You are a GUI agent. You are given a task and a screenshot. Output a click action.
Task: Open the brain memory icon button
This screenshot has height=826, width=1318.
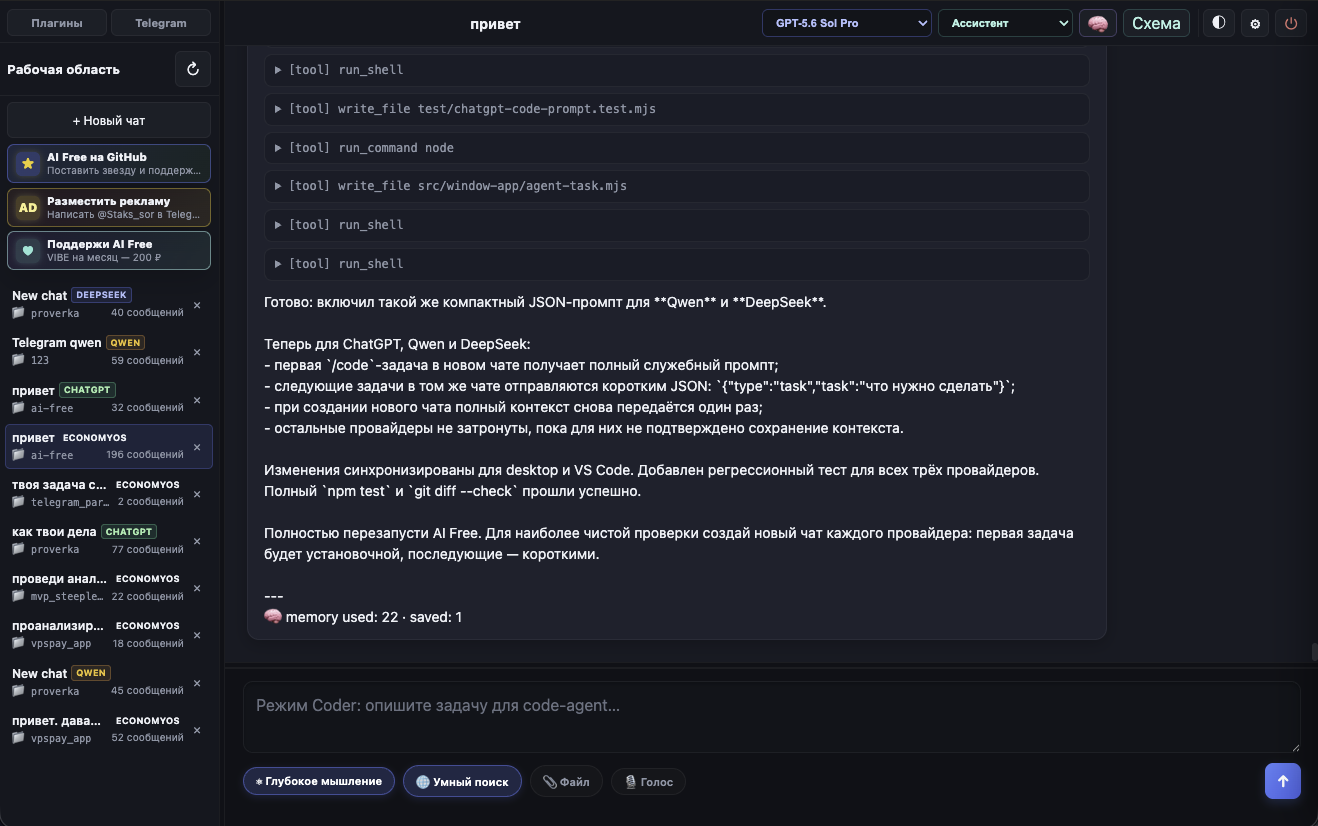[1098, 23]
